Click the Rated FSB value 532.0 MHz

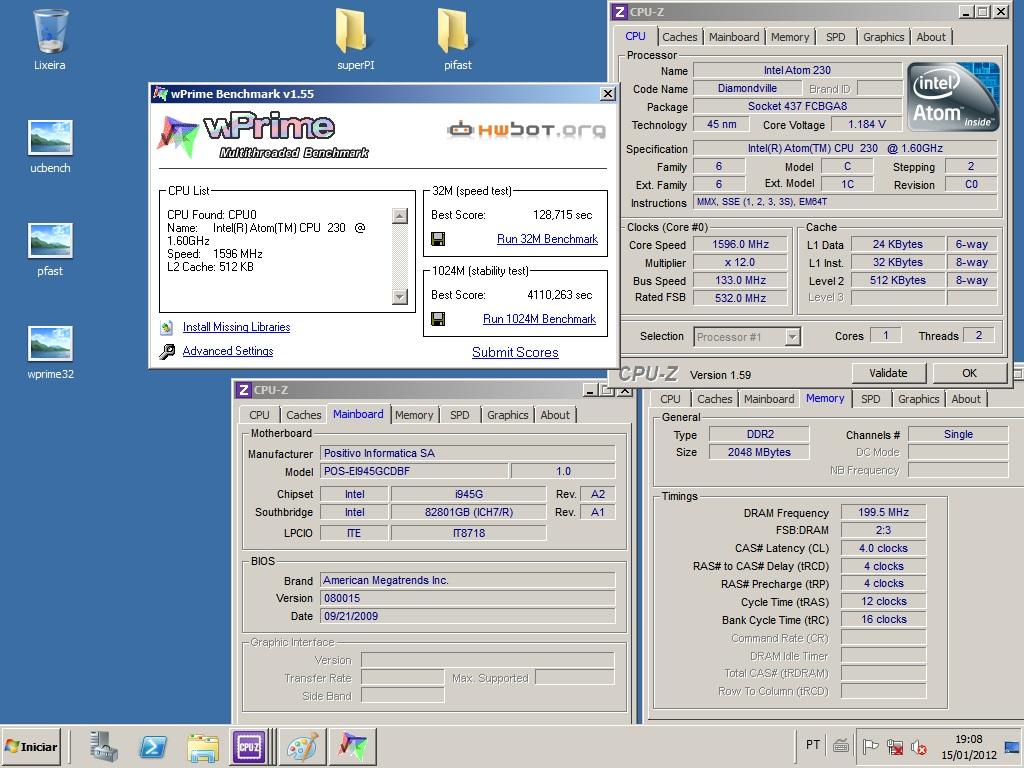(x=741, y=298)
